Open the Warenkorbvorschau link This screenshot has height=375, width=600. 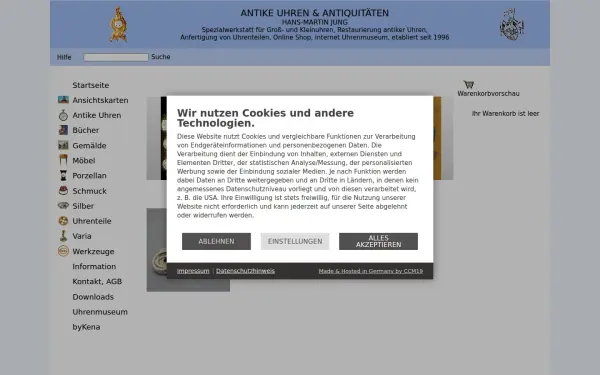[488, 93]
